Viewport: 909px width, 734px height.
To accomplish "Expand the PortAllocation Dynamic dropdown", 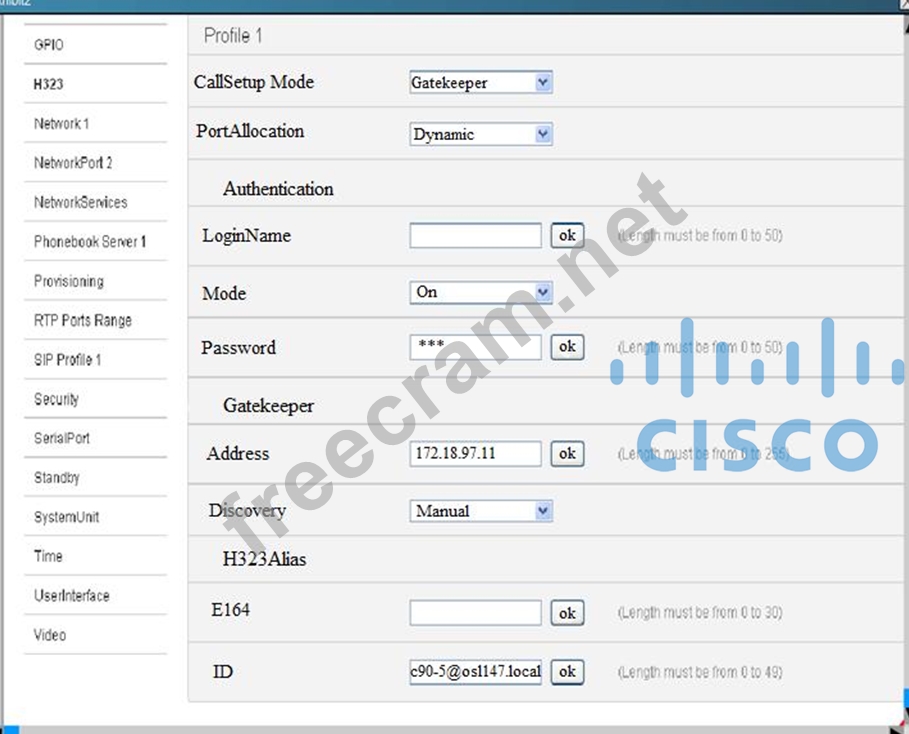I will 480,134.
